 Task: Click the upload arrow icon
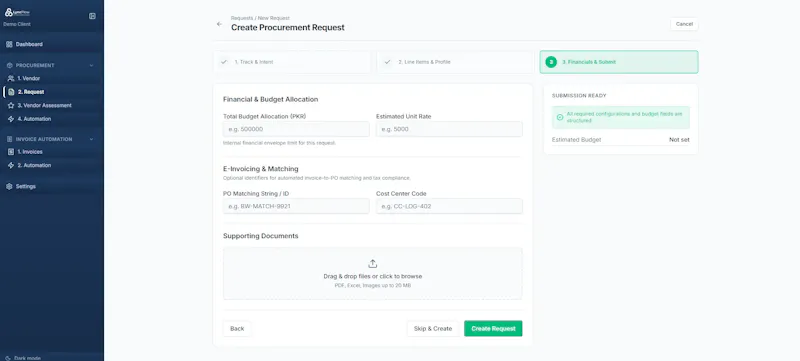(x=372, y=264)
